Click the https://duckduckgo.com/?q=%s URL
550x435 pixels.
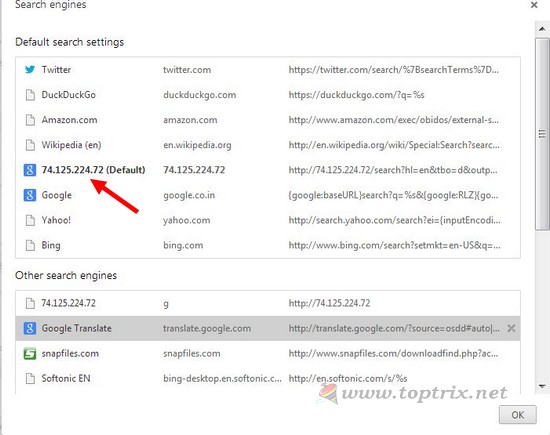(356, 95)
